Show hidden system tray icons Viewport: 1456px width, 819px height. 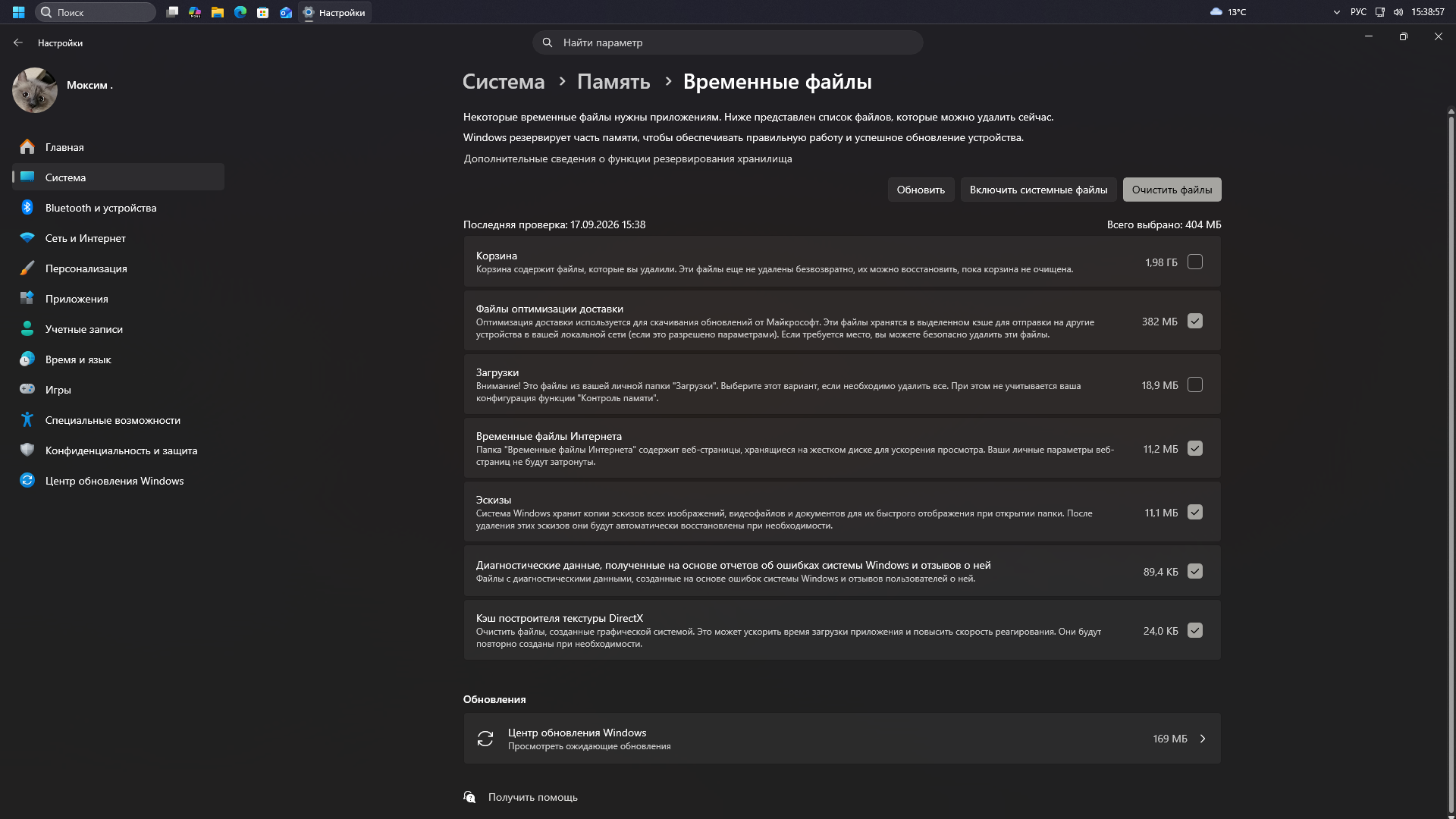tap(1336, 12)
